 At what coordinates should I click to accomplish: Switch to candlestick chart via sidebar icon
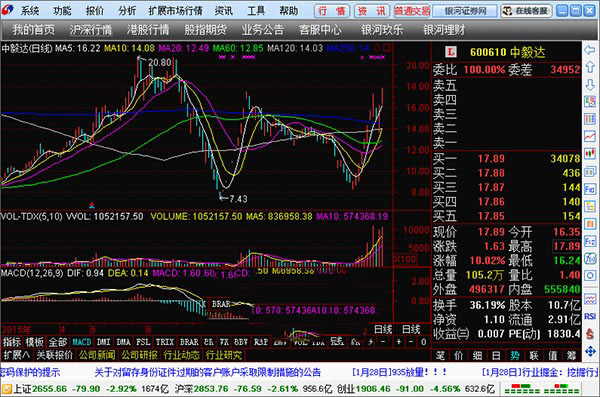click(590, 154)
